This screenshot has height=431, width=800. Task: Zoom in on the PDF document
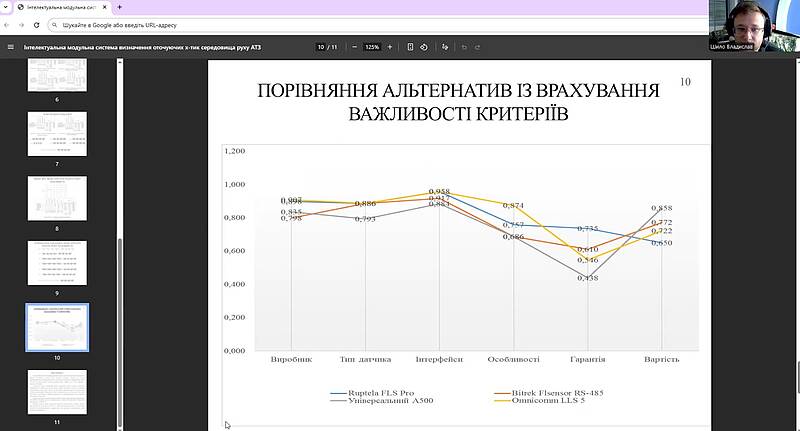390,47
